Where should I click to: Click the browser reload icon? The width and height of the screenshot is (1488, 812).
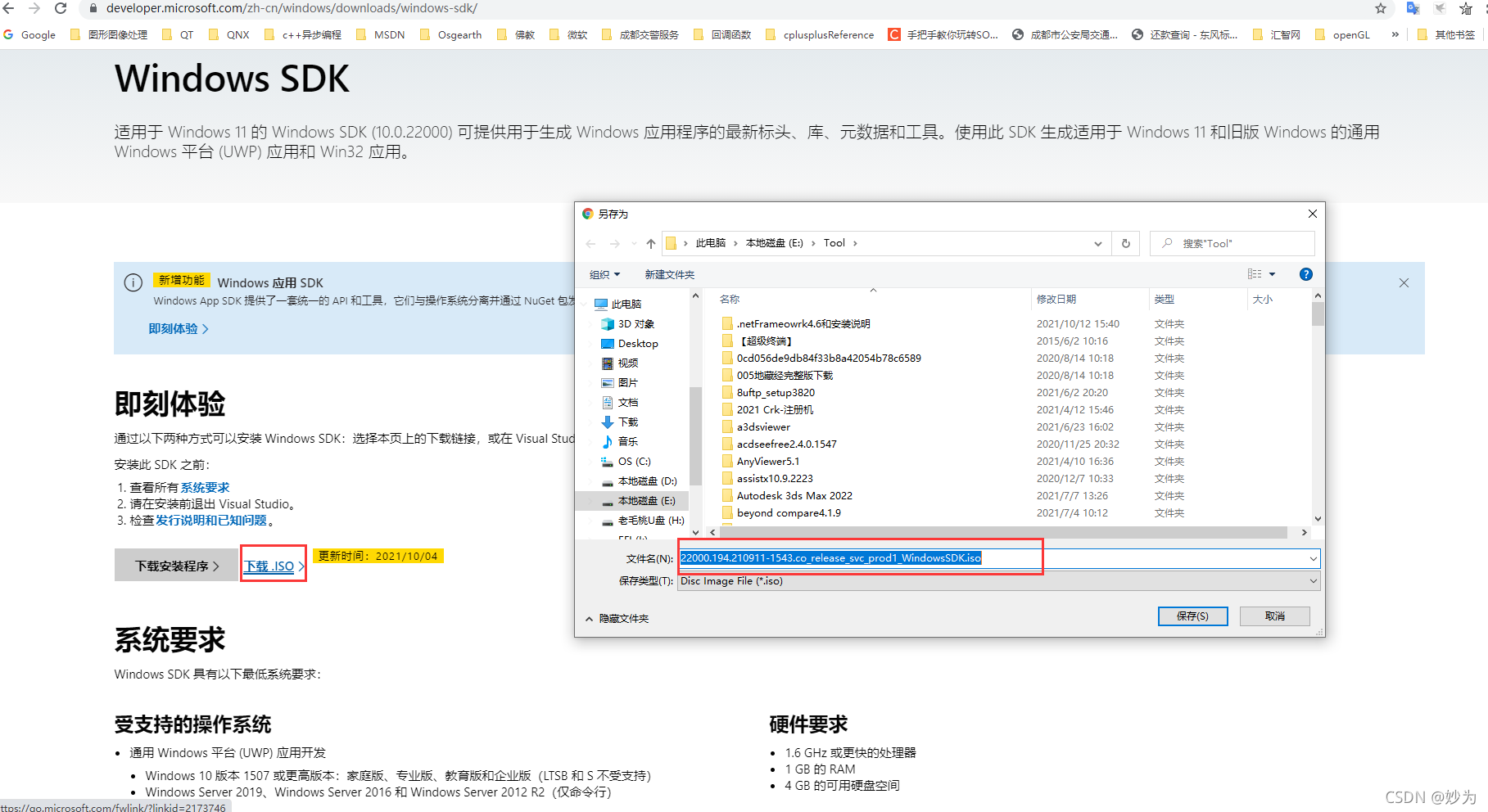coord(60,8)
